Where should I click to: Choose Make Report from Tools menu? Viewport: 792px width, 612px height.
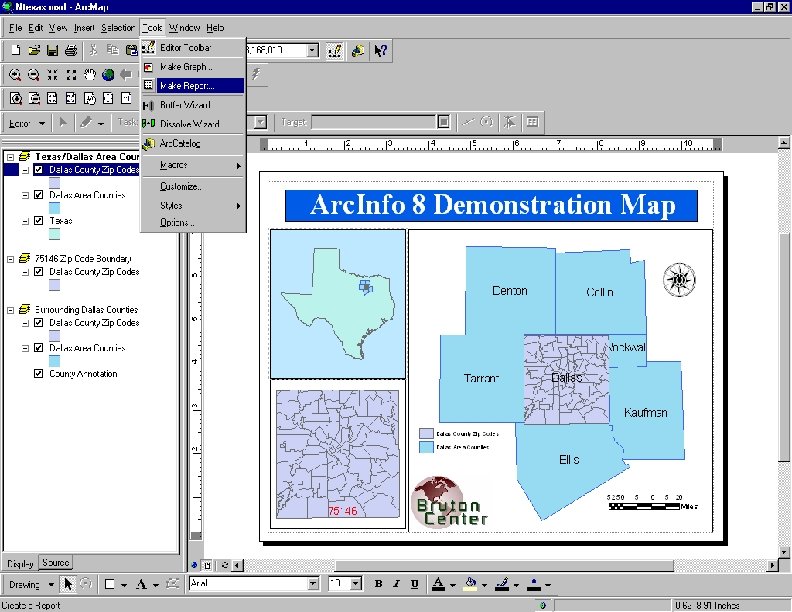pyautogui.click(x=193, y=86)
